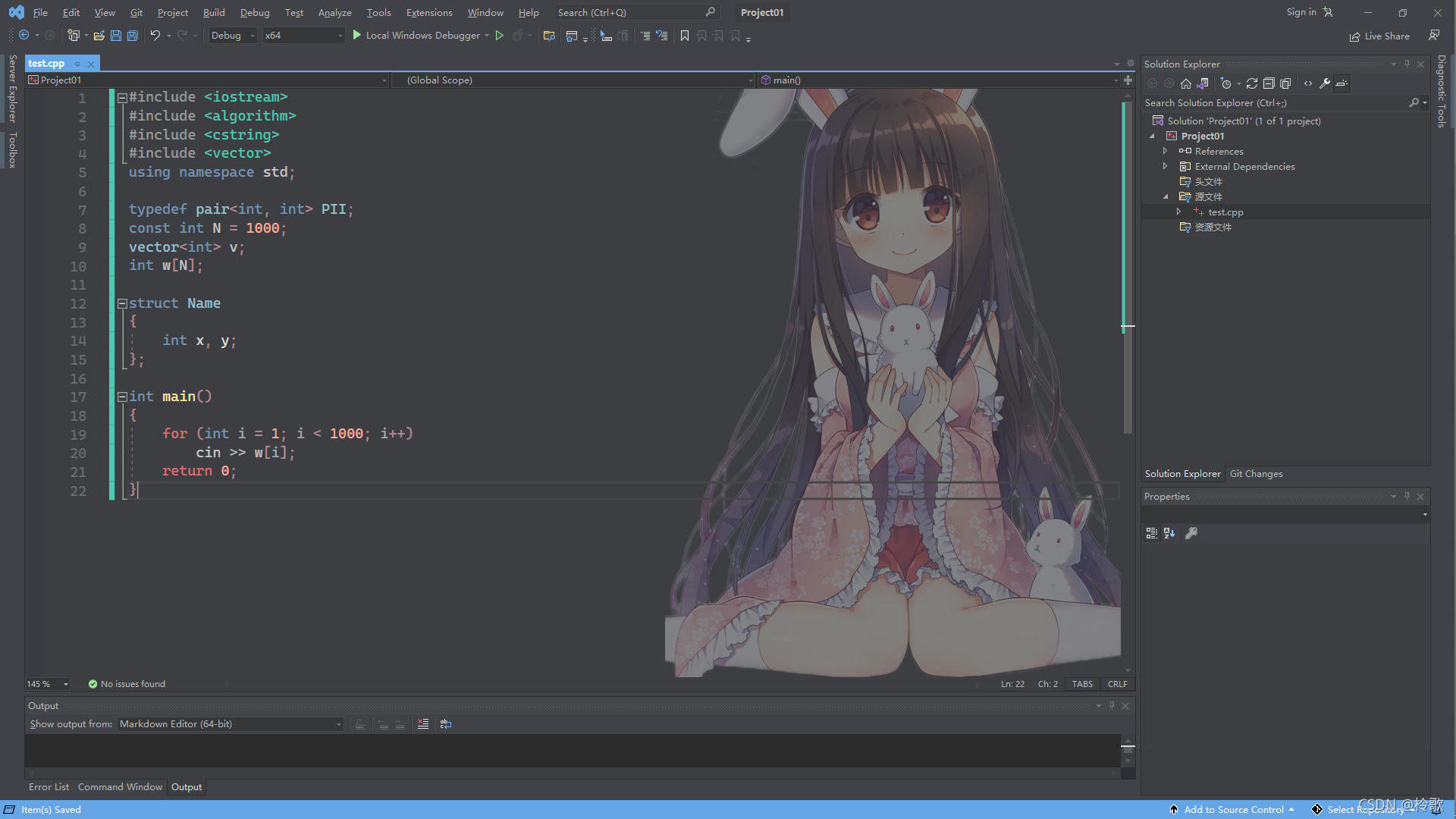Click Categorized icon in Properties panel

(x=1152, y=533)
